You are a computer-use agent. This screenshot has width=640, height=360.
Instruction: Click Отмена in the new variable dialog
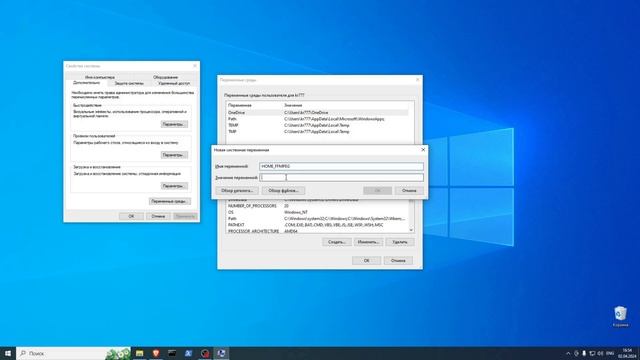coord(409,191)
